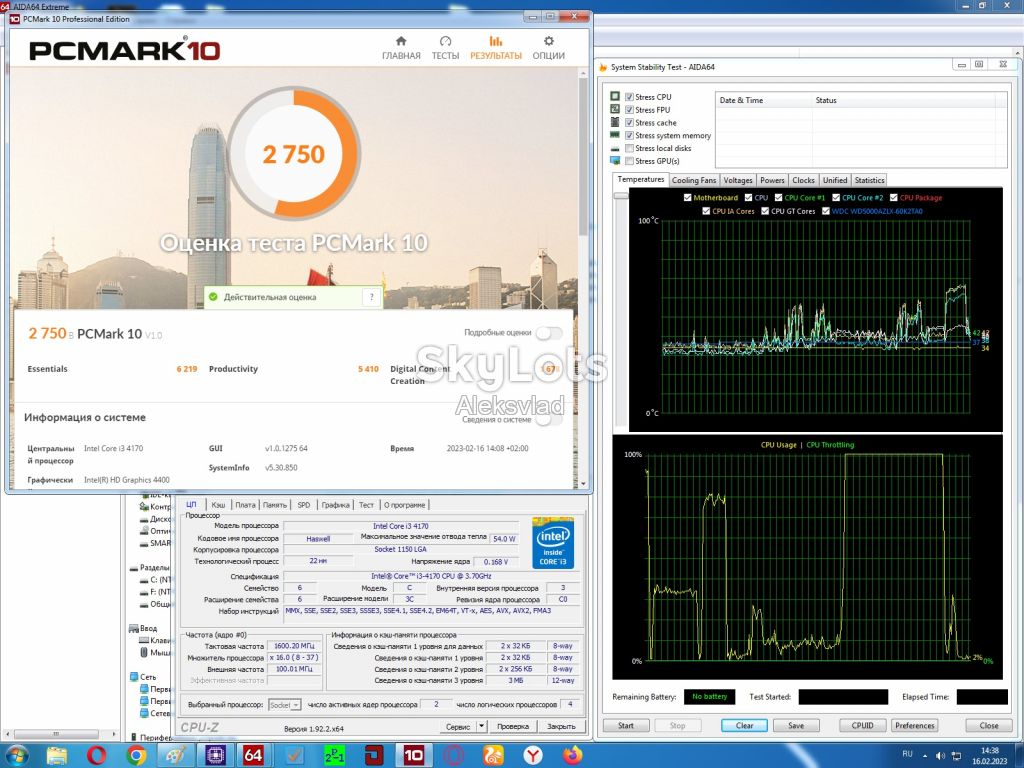This screenshot has width=1024, height=768.
Task: Click the Date & Time column header
Action: (763, 100)
